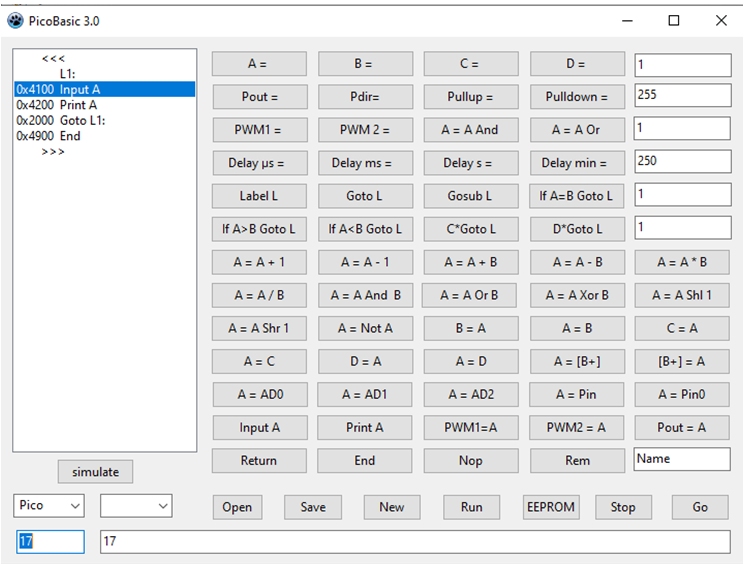745x564 pixels.
Task: Expand the empty combo box beside Pico
Action: [136, 507]
